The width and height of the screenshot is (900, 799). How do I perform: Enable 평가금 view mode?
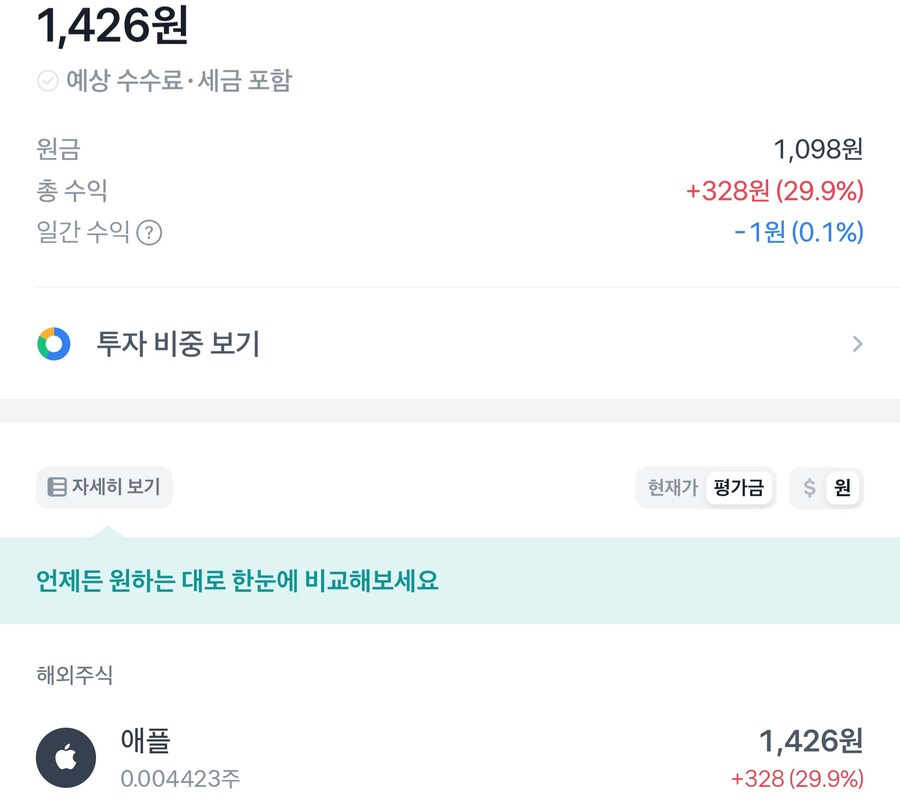tap(739, 488)
